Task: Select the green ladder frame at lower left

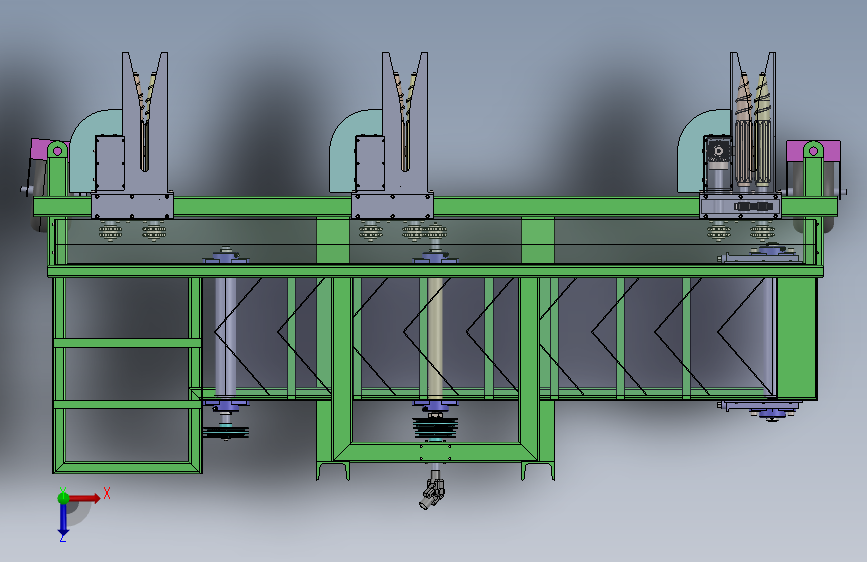Action: [x=127, y=375]
